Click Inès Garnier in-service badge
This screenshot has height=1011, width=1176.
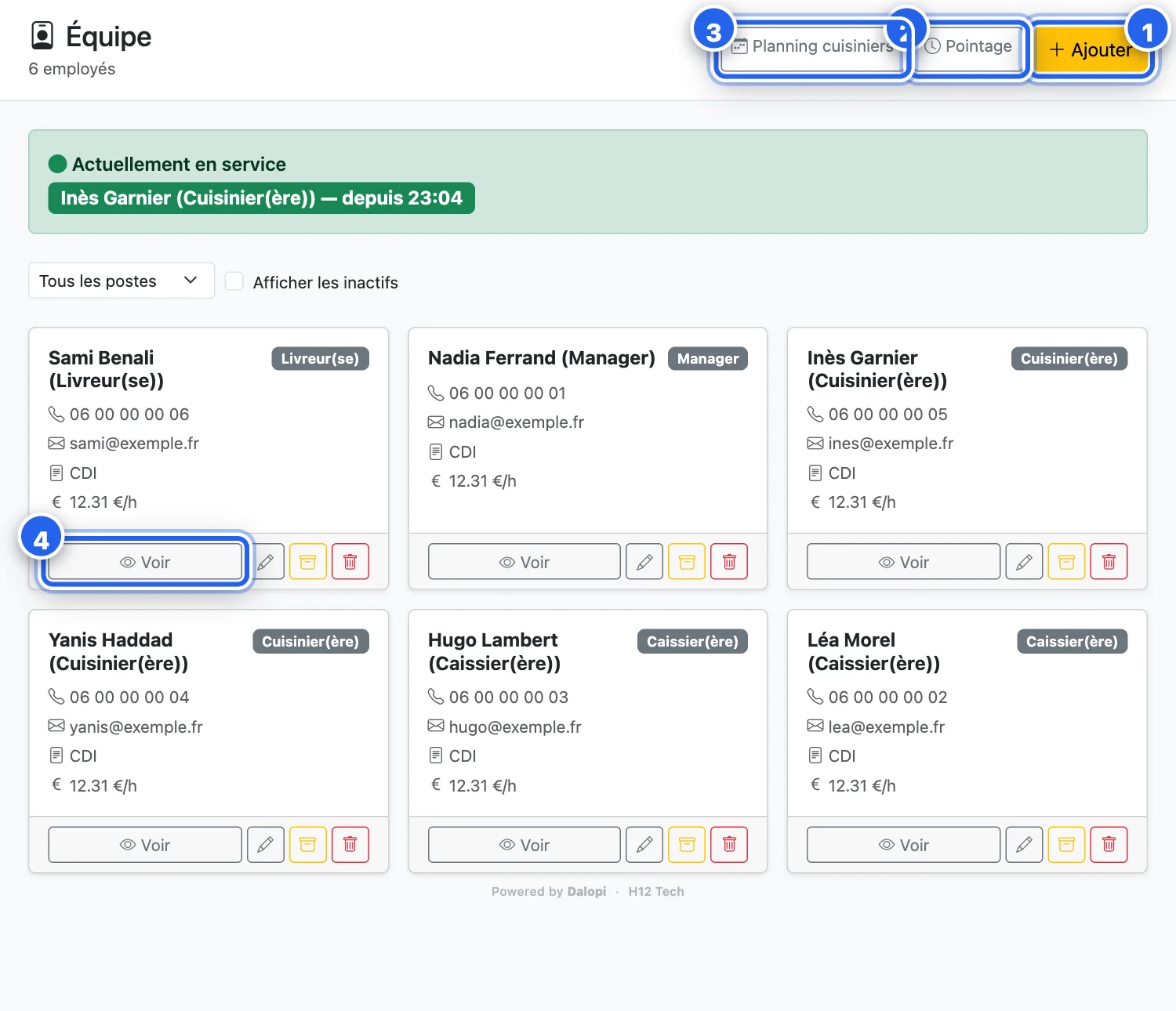tap(262, 197)
